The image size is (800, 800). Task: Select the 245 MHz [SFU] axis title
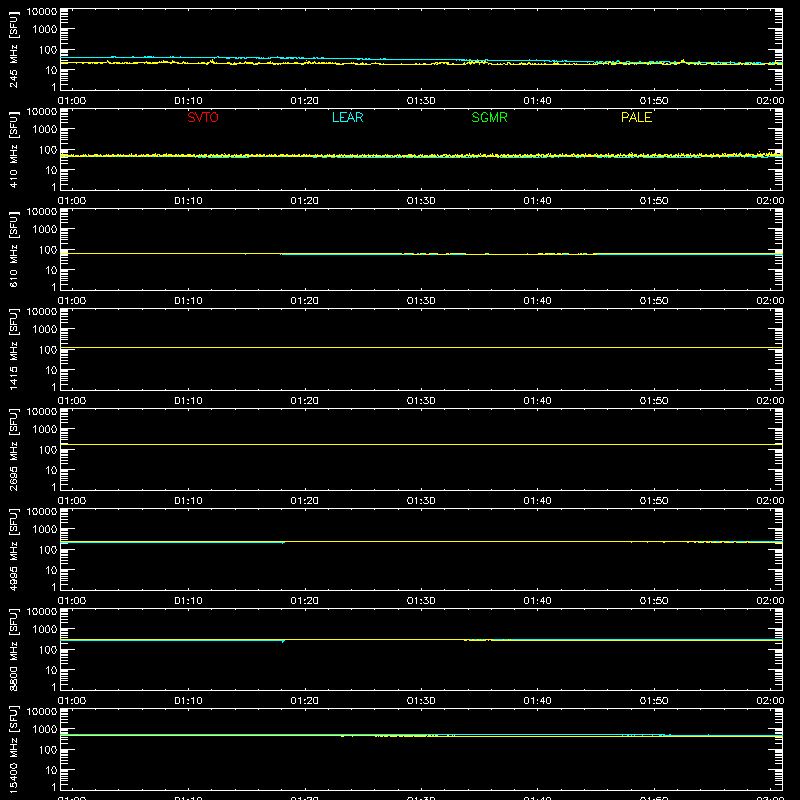click(x=14, y=49)
